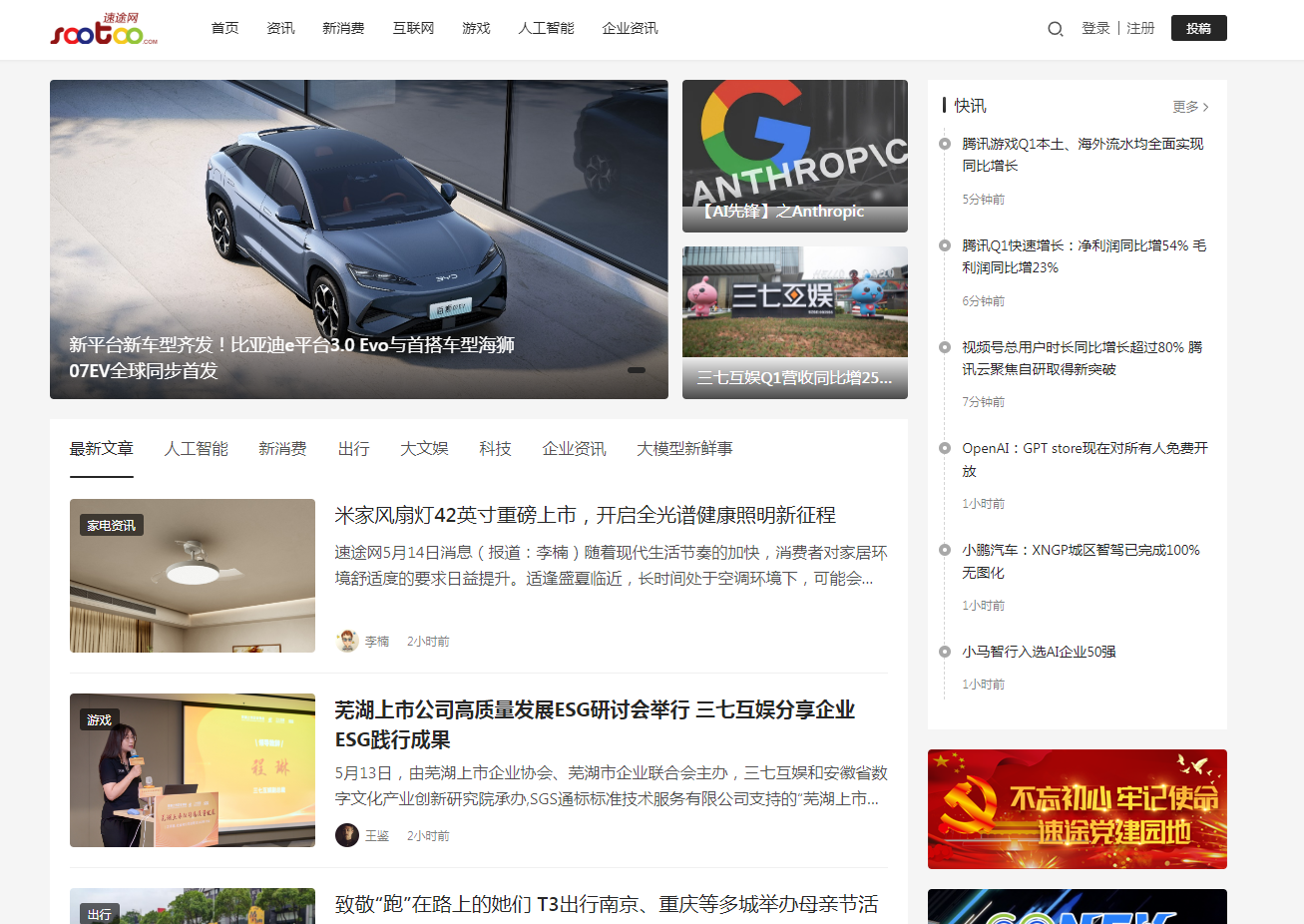Switch to the 大模型新鲜事 tab
The image size is (1304, 924).
tap(684, 449)
